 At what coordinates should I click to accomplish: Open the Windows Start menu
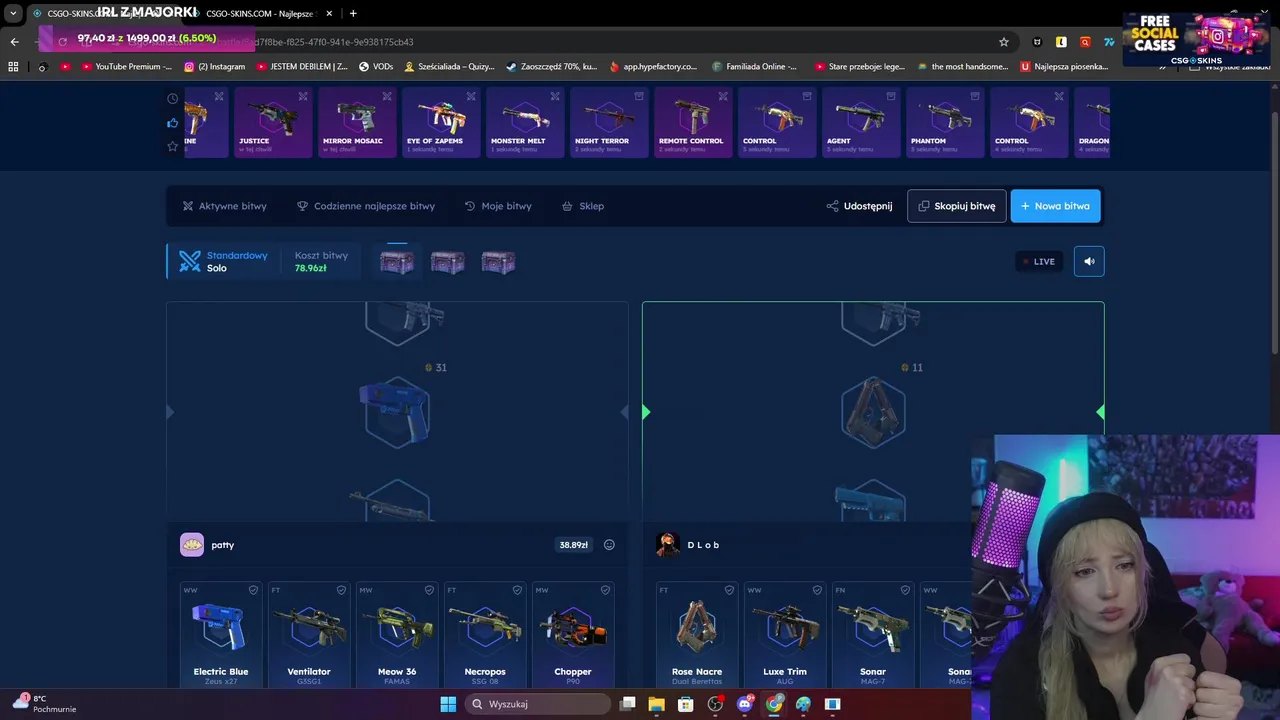click(x=448, y=704)
